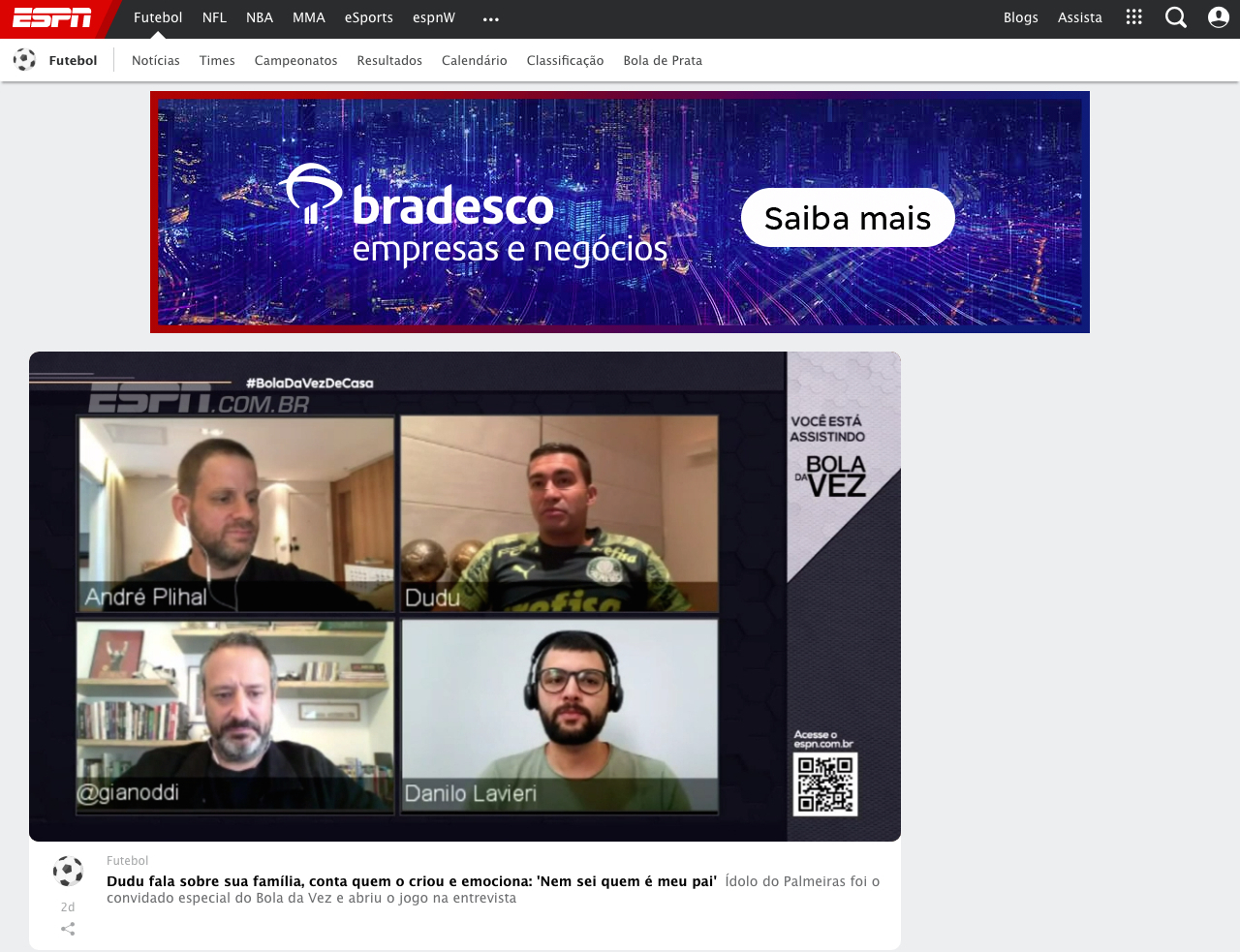Open the eSports navigation item

coord(369,17)
